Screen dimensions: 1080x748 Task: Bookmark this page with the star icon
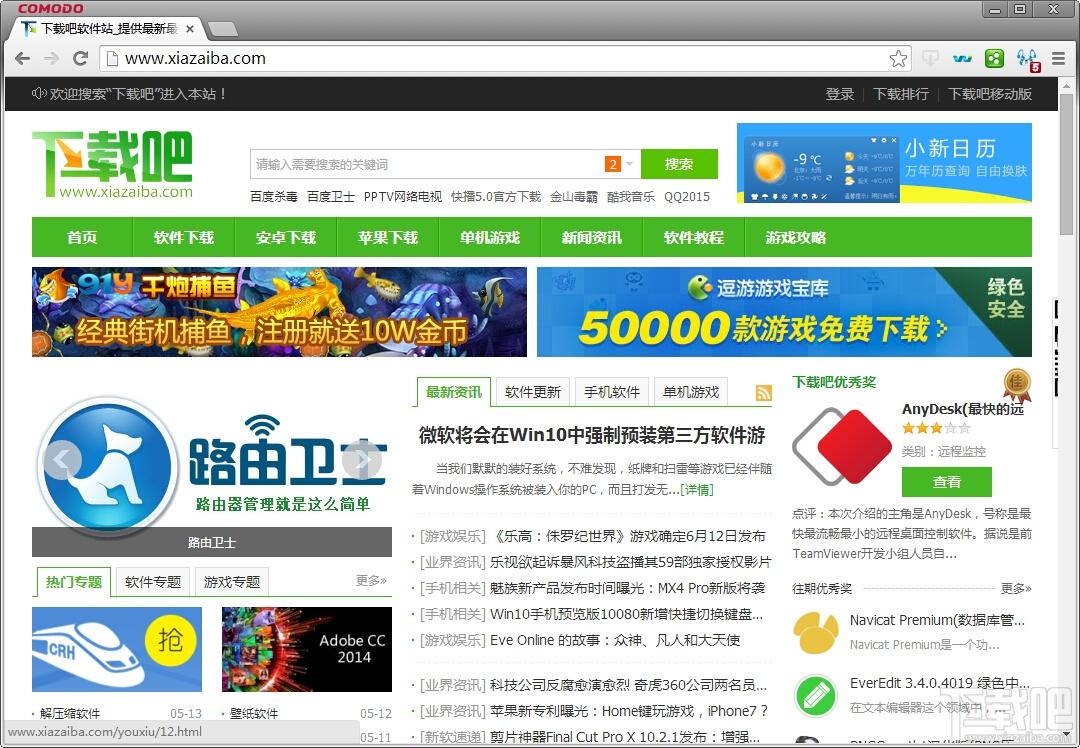[898, 59]
